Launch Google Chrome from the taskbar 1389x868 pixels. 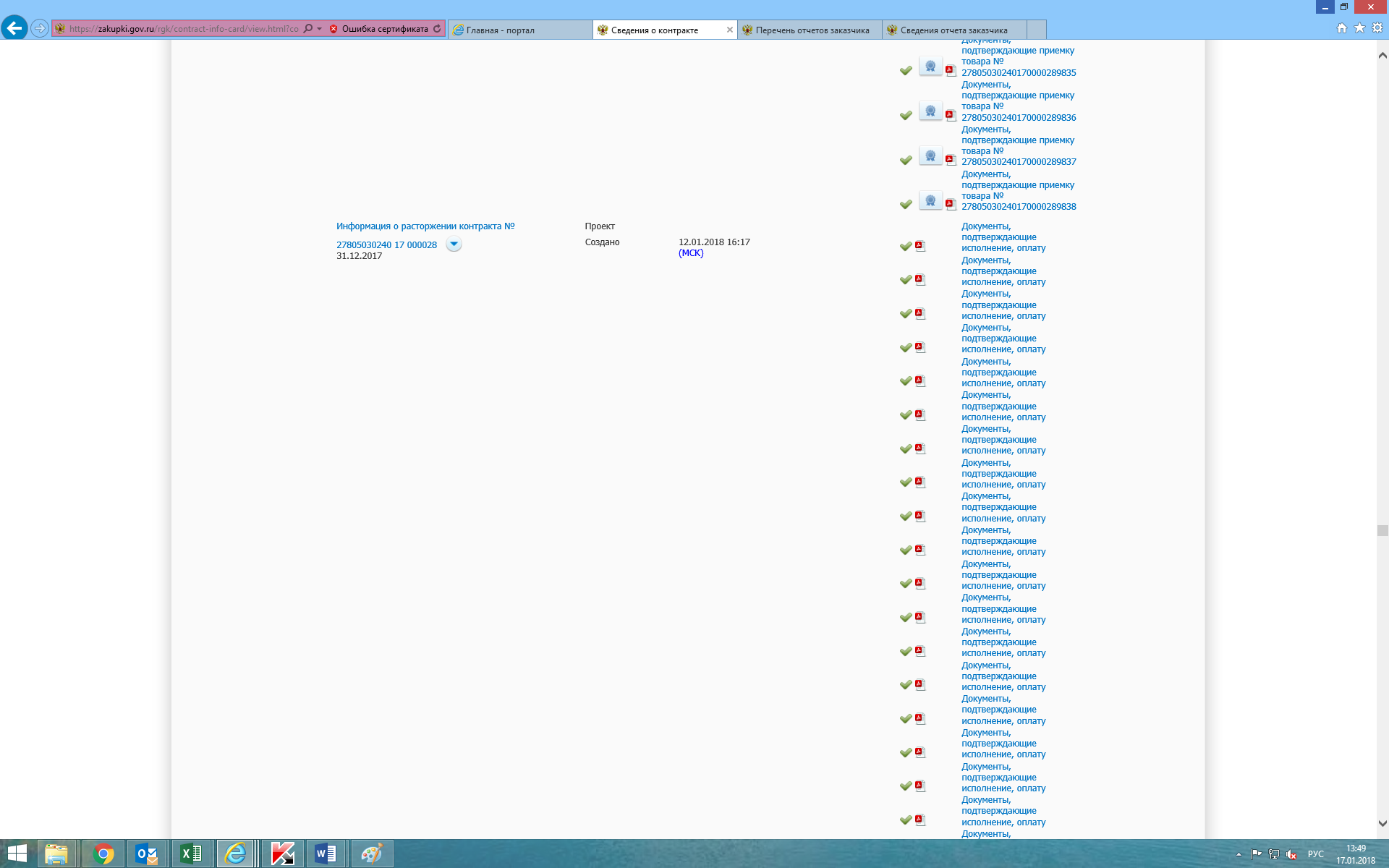[x=103, y=854]
